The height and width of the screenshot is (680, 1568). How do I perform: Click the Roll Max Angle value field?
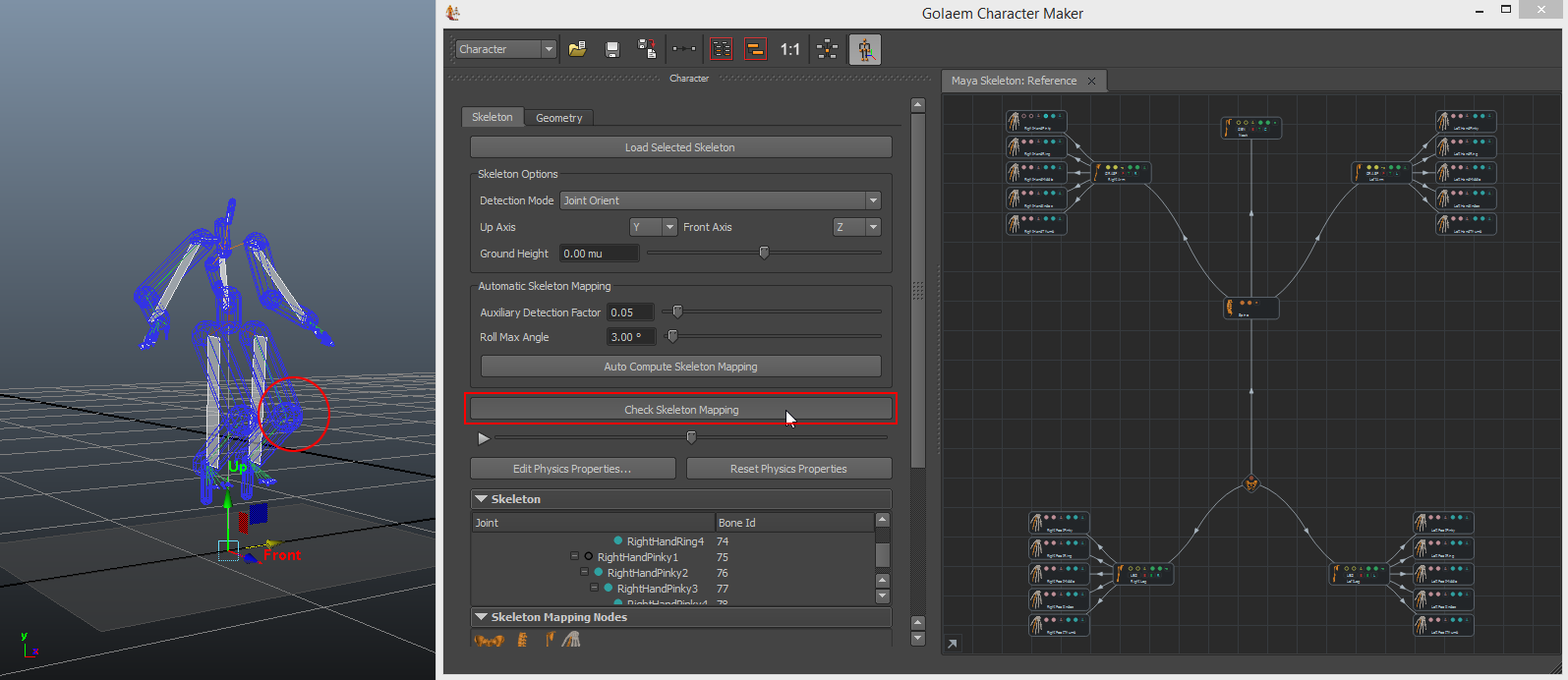pyautogui.click(x=631, y=337)
